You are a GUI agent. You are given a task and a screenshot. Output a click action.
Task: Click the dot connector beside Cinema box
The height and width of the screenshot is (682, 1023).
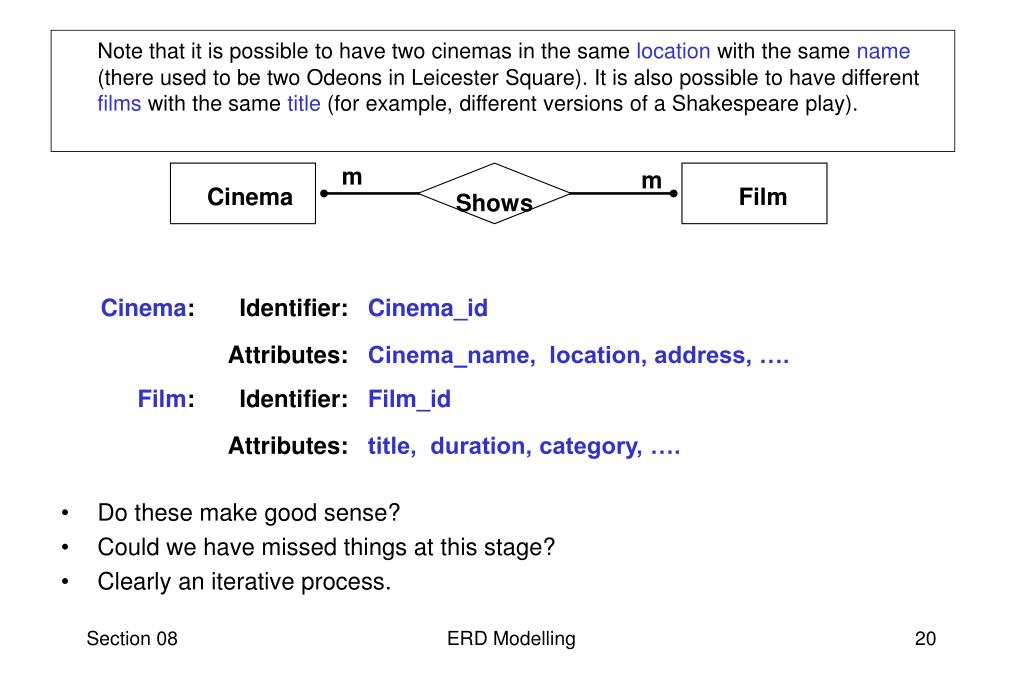[324, 193]
